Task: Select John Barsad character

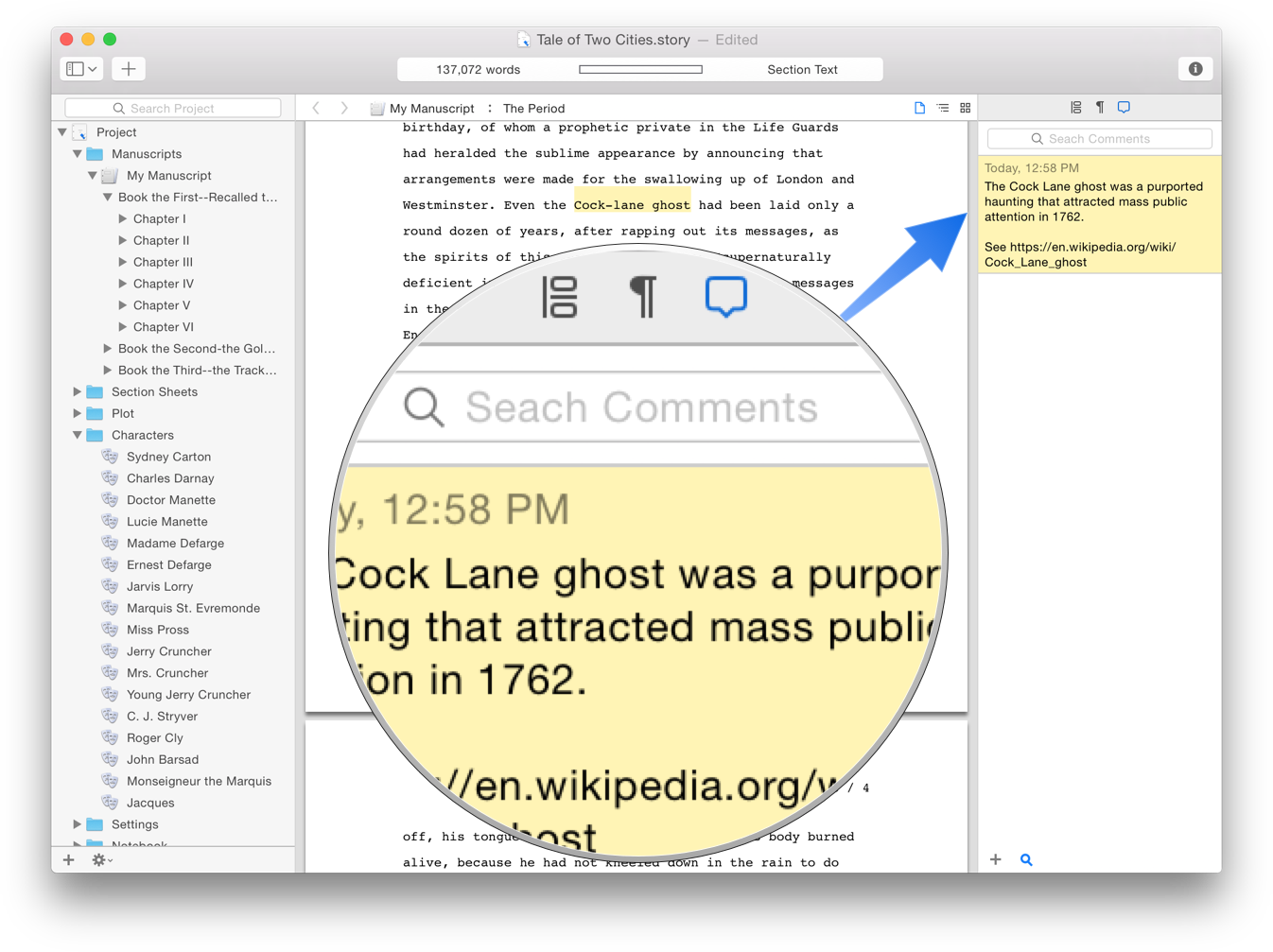Action: (163, 760)
